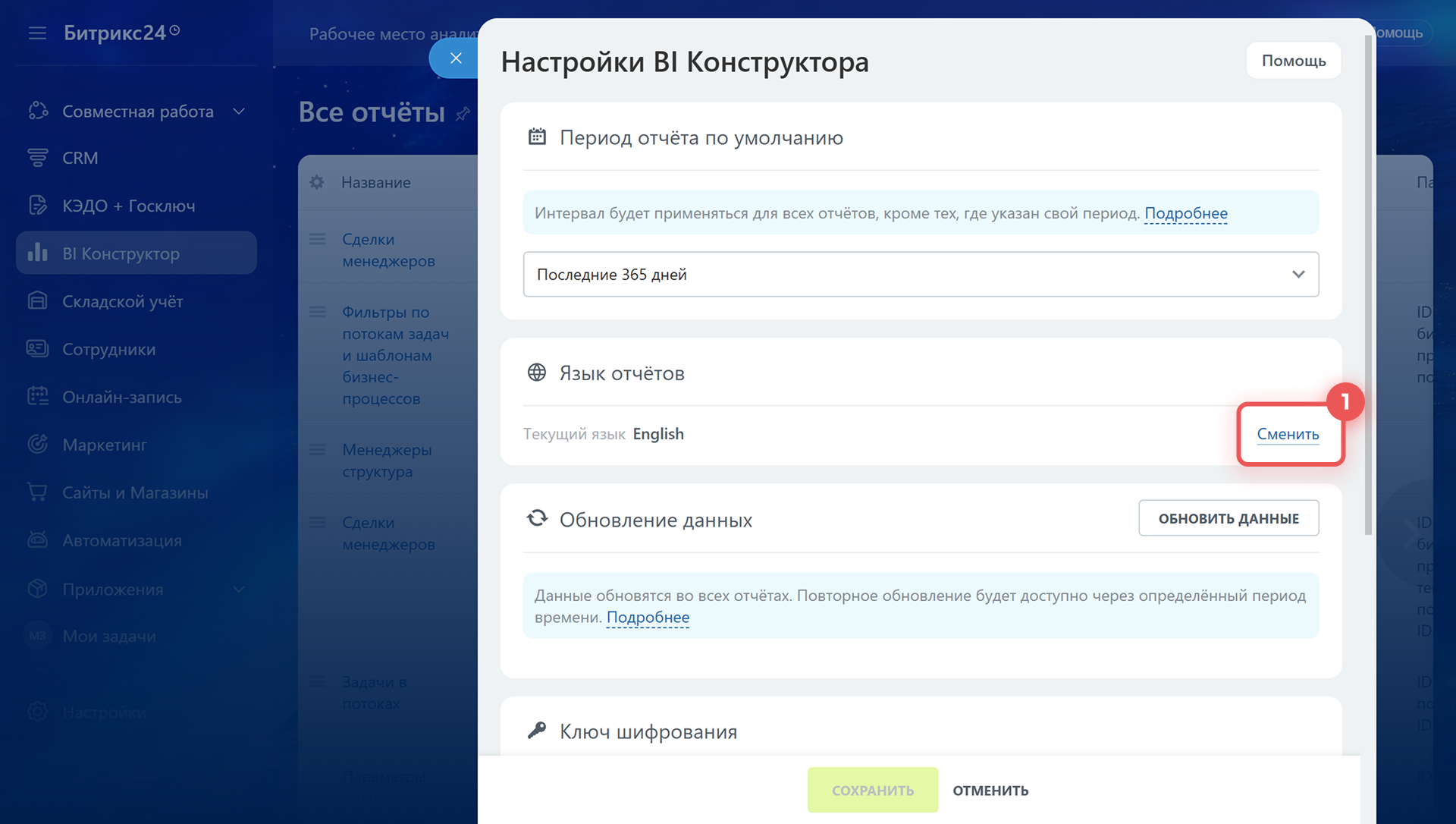Click the refresh icon beside Обновление данных

(537, 519)
